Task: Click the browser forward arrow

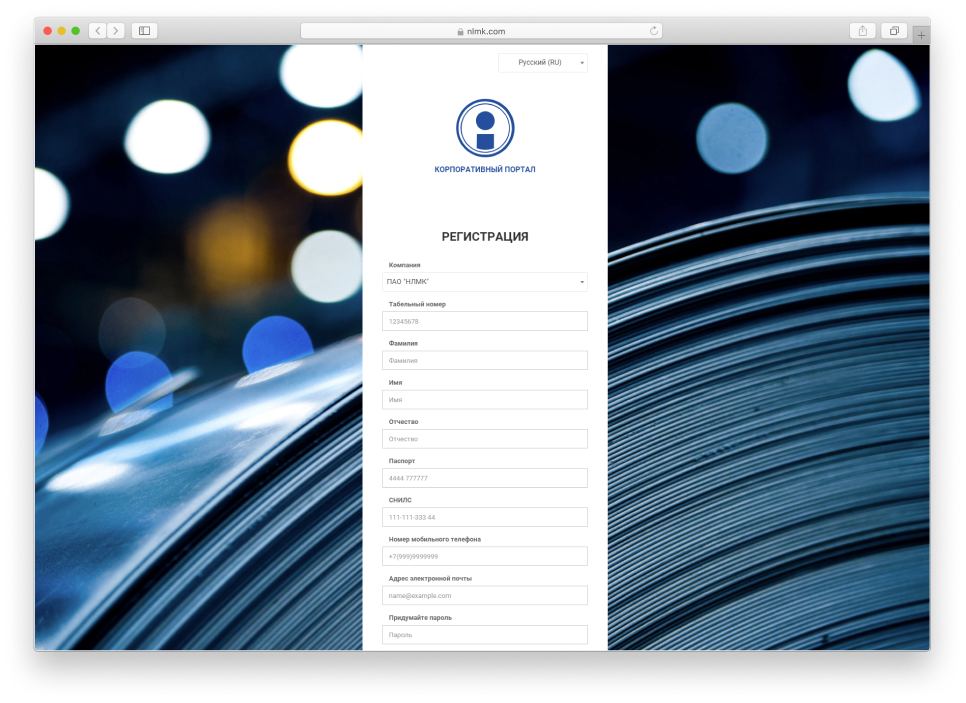Action: pos(116,31)
